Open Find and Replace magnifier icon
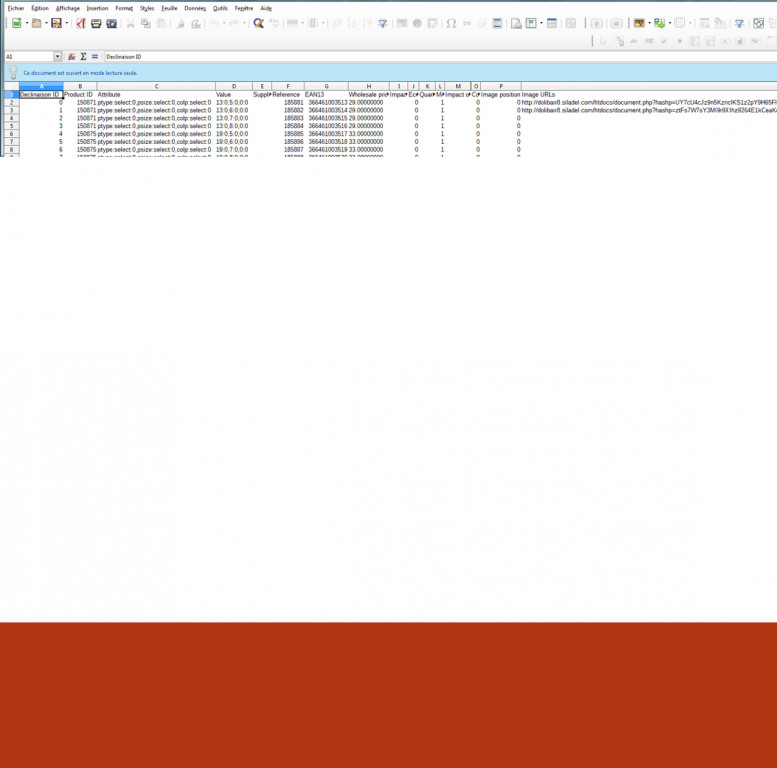Image resolution: width=777 pixels, height=768 pixels. tap(258, 23)
